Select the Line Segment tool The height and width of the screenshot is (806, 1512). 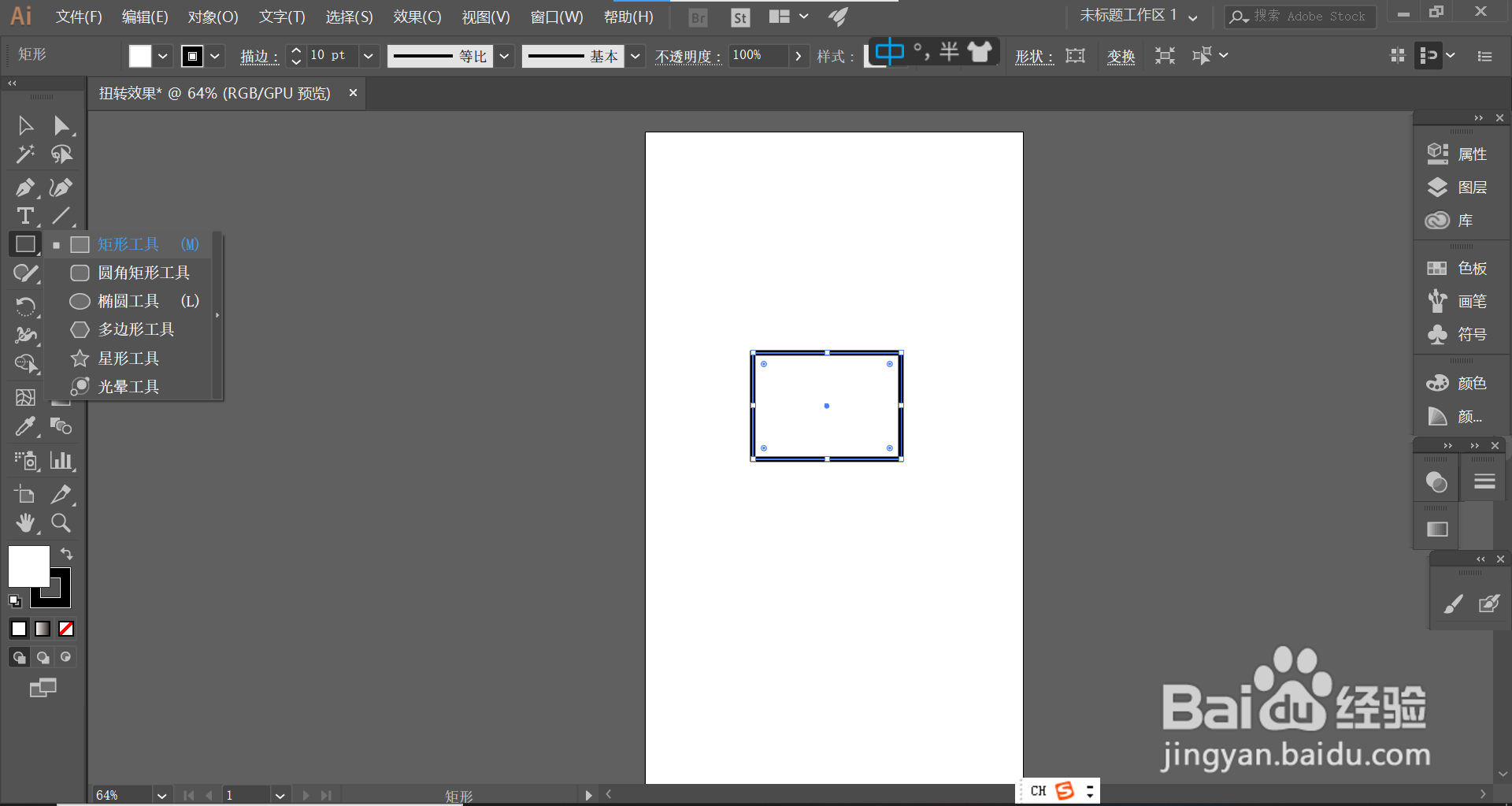point(61,216)
